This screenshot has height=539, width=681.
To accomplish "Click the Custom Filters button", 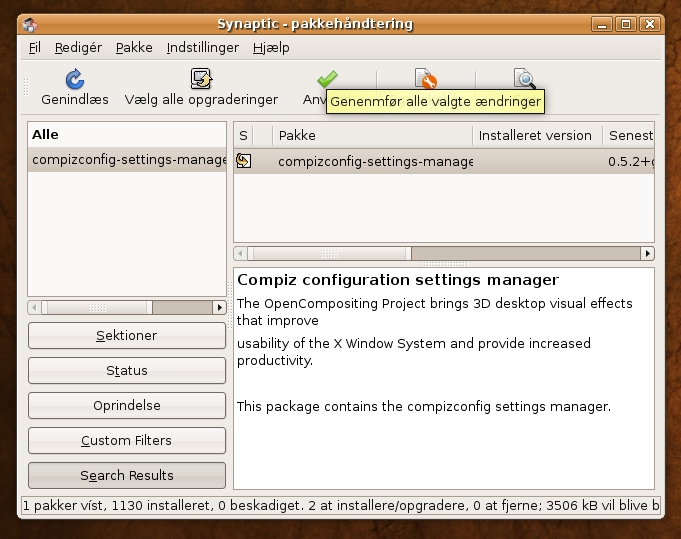I will (127, 440).
